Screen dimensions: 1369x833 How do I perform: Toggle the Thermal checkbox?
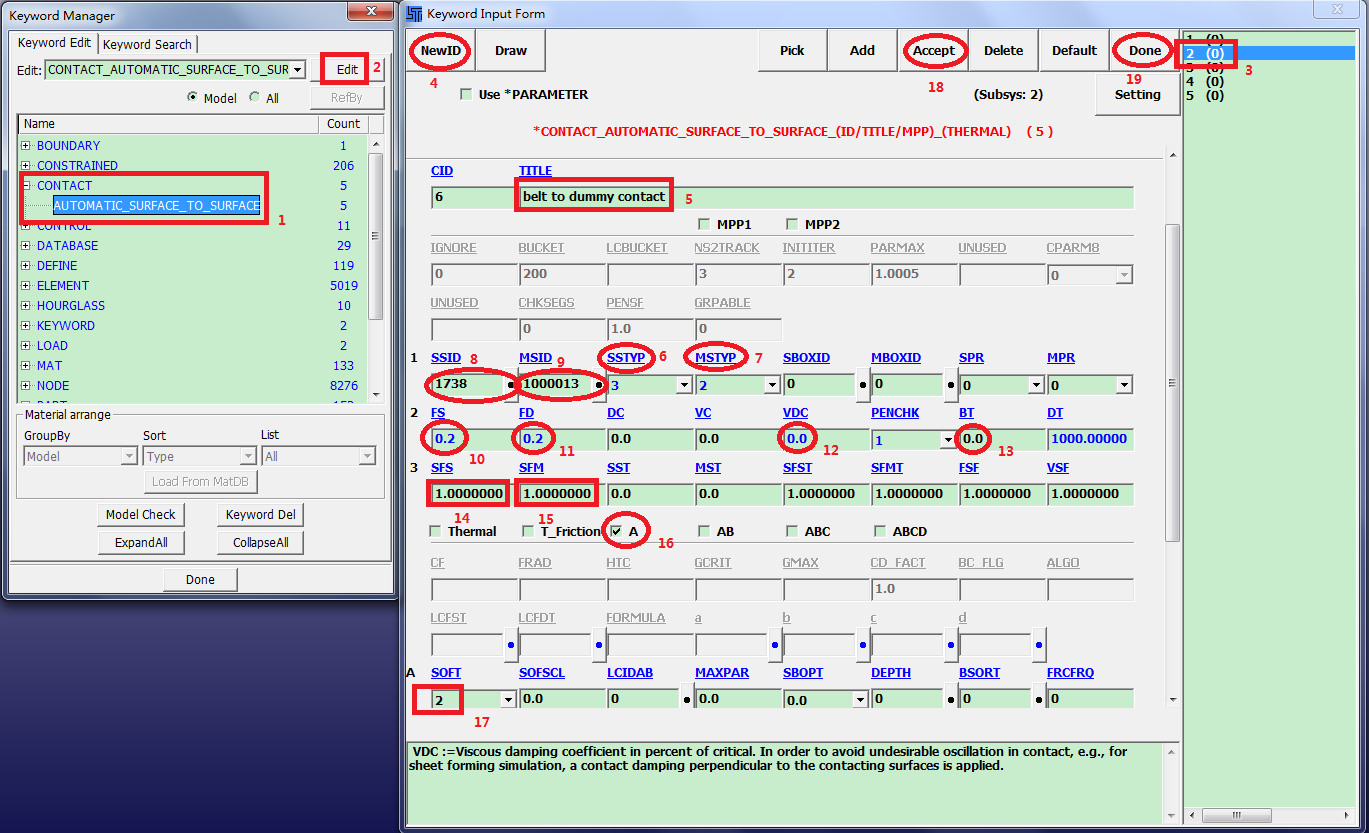pyautogui.click(x=435, y=531)
